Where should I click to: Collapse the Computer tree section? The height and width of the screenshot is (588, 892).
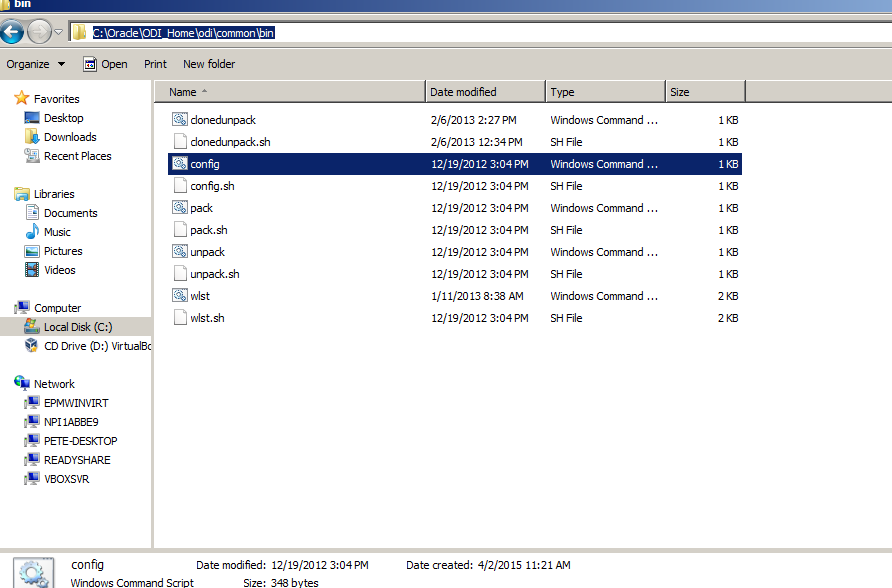point(8,308)
